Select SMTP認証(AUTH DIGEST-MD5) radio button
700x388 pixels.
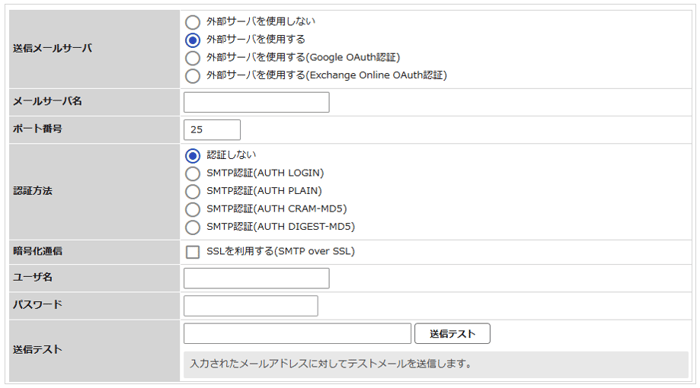point(192,227)
